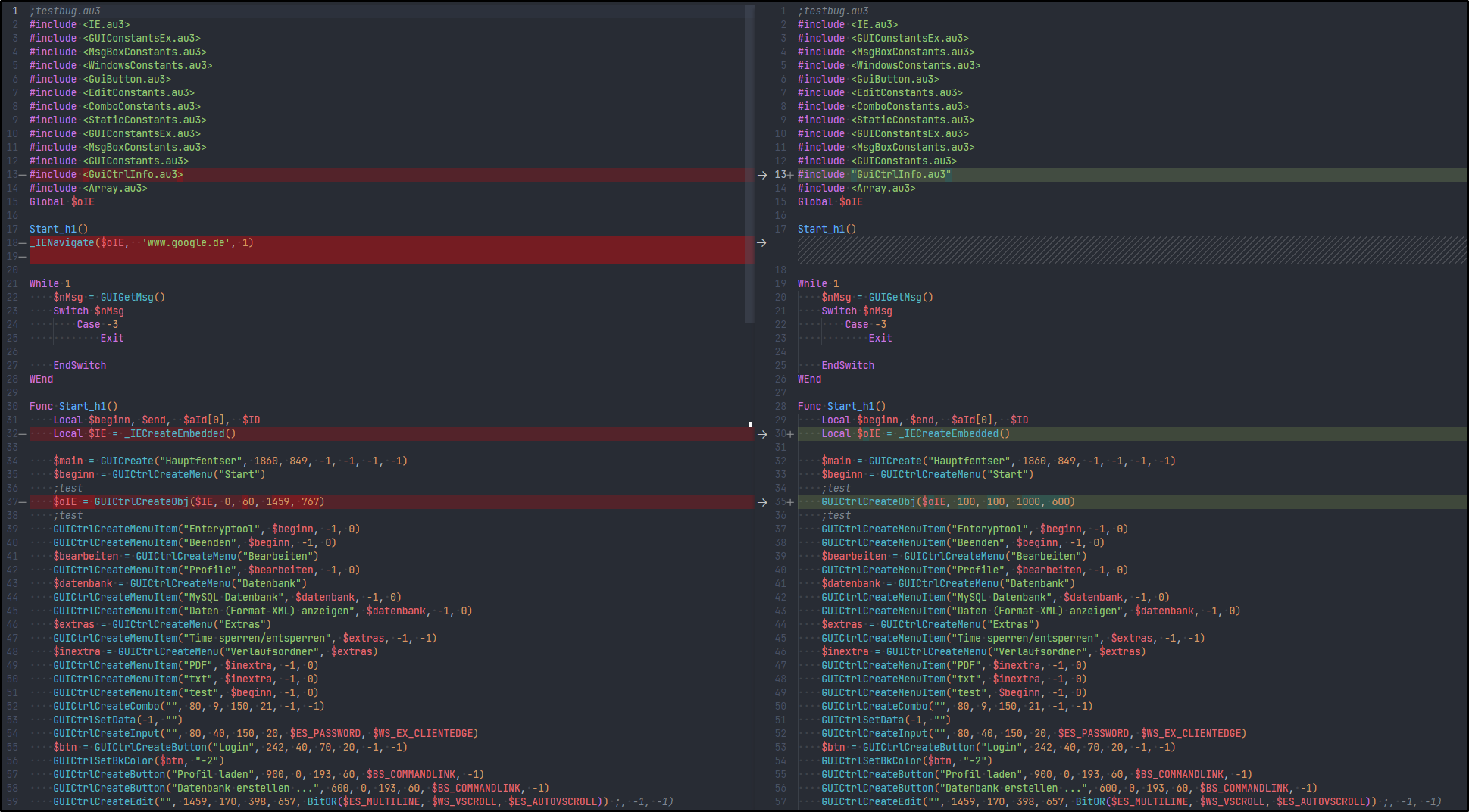Click the white marker in left pane scrollbar
This screenshot has width=1469, height=812.
click(x=750, y=424)
